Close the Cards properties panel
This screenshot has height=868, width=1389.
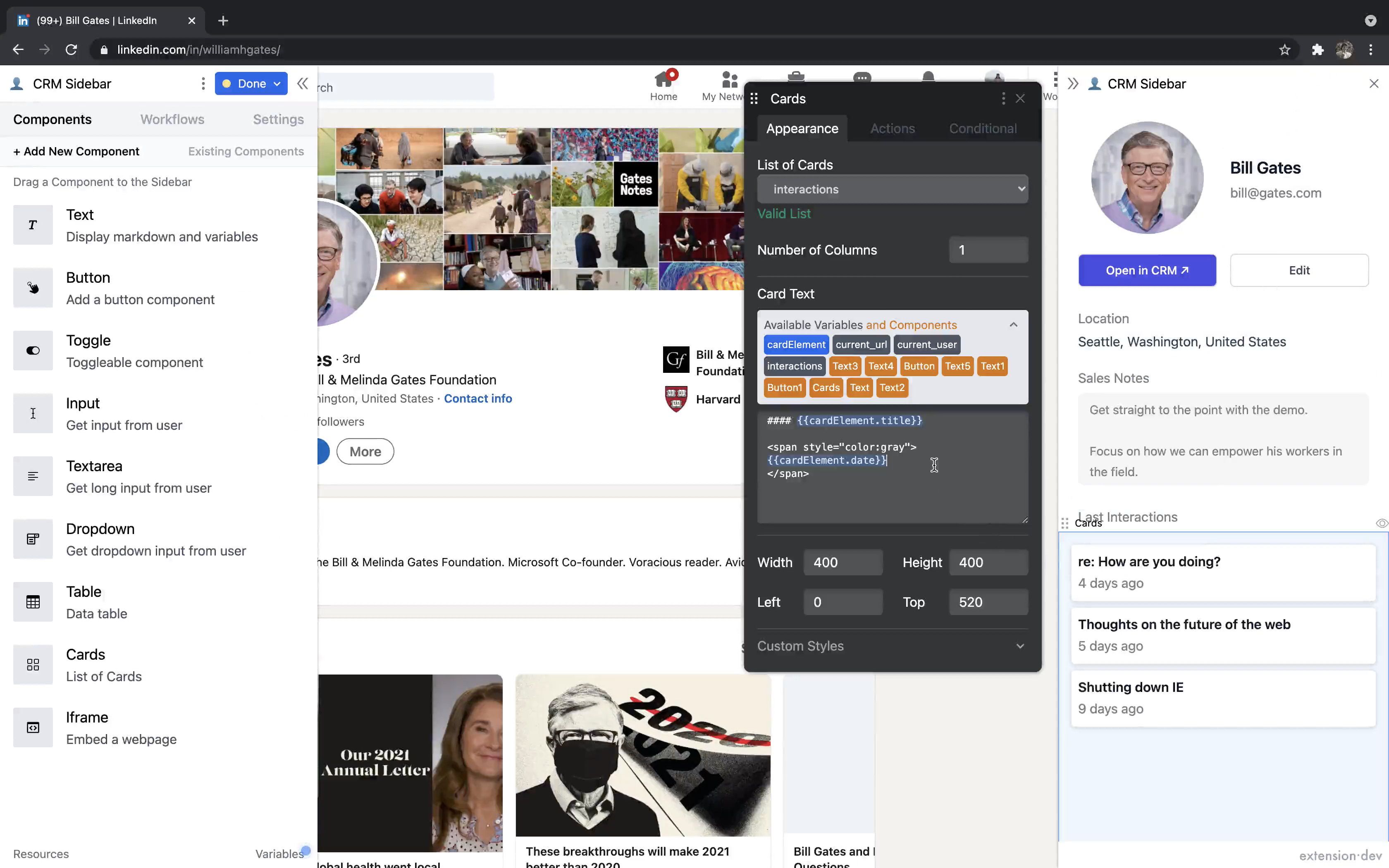click(x=1020, y=99)
